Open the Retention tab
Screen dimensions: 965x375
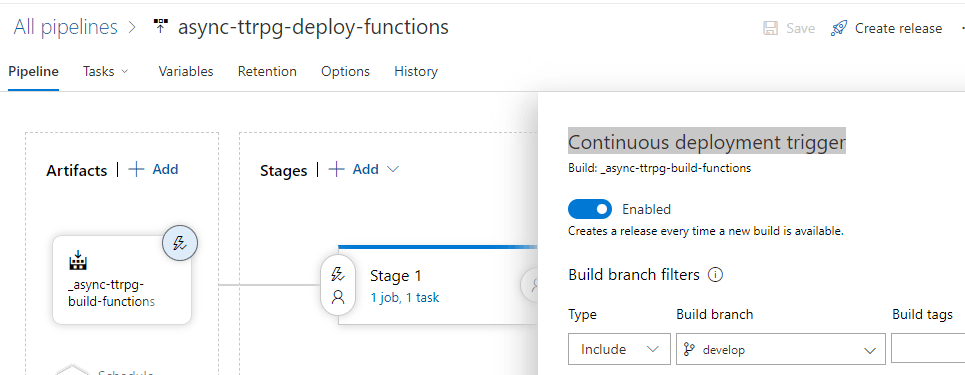(x=267, y=71)
